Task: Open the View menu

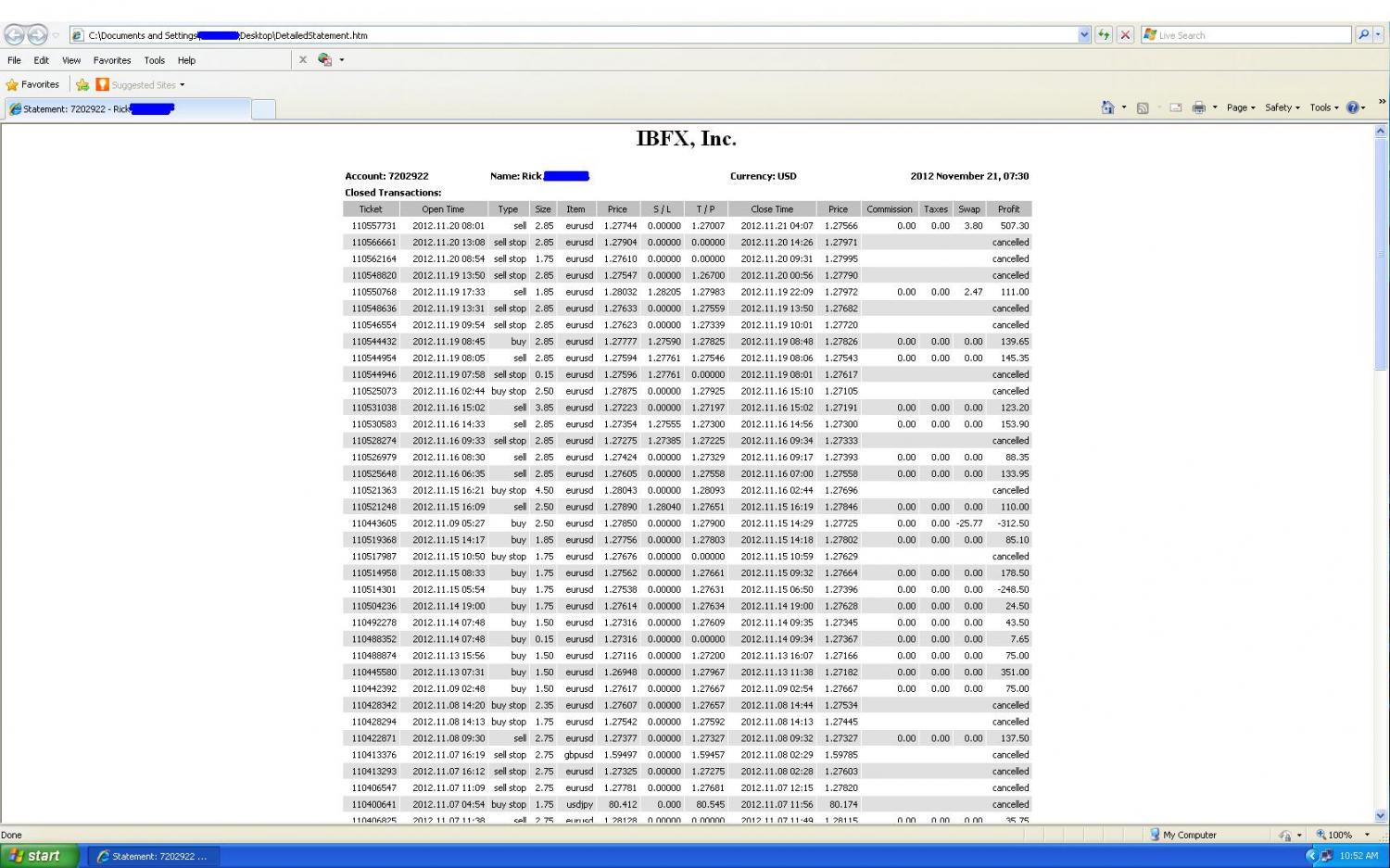Action: (71, 60)
